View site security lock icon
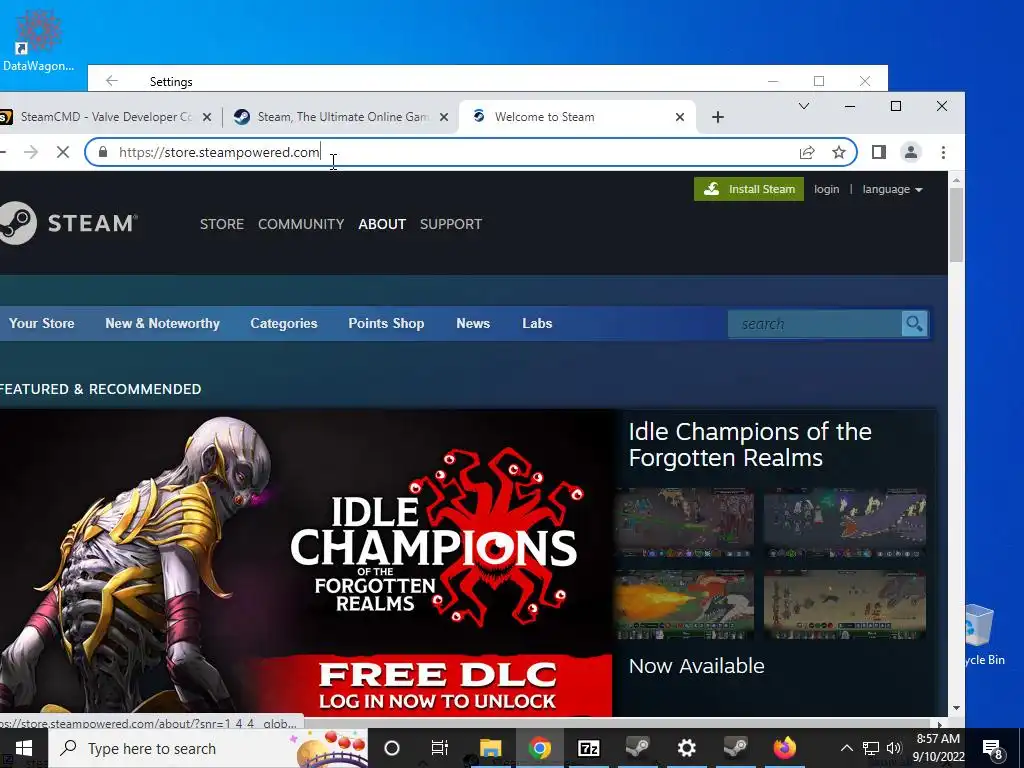 coord(103,152)
